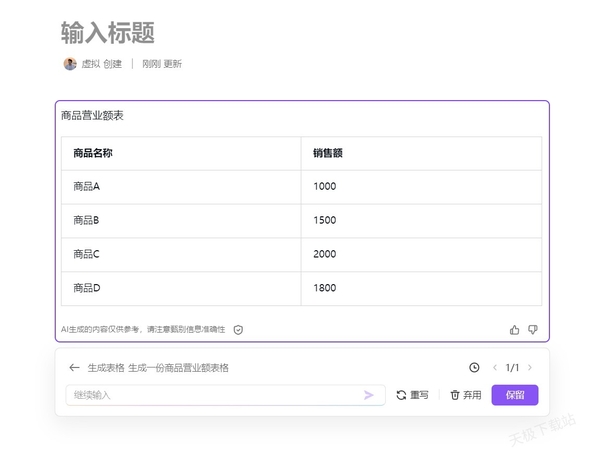600x454 pixels.
Task: Select the 销售额 header cell
Action: [420, 153]
